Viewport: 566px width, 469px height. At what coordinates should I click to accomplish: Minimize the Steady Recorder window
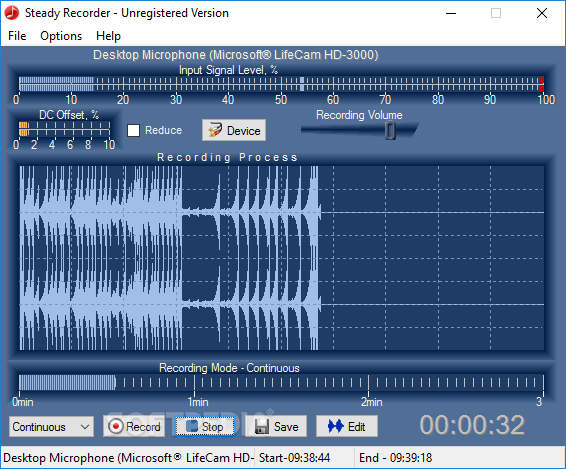click(451, 13)
